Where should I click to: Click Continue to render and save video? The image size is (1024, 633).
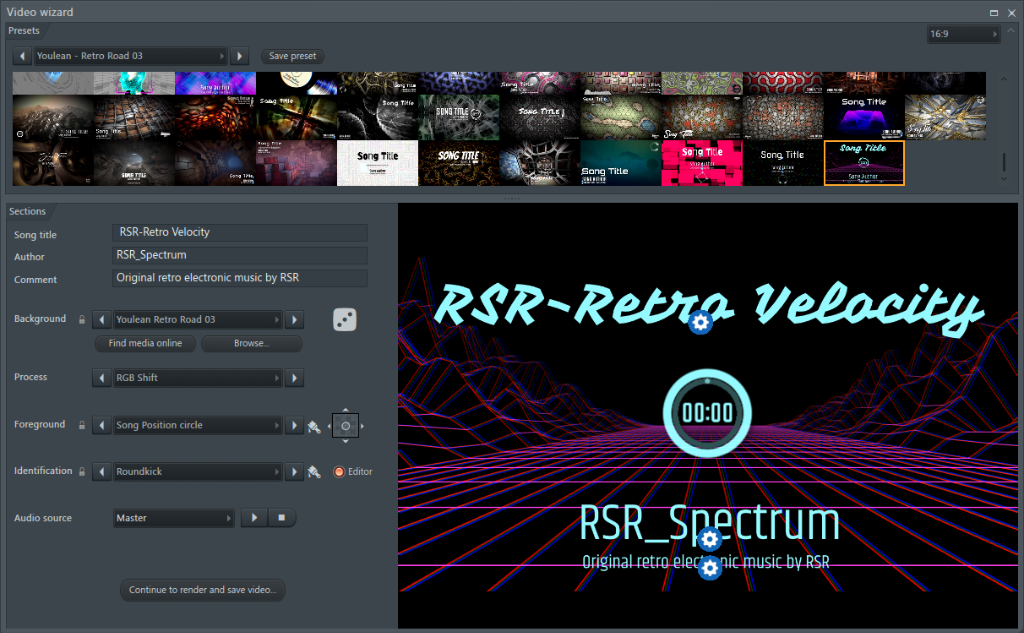point(202,590)
